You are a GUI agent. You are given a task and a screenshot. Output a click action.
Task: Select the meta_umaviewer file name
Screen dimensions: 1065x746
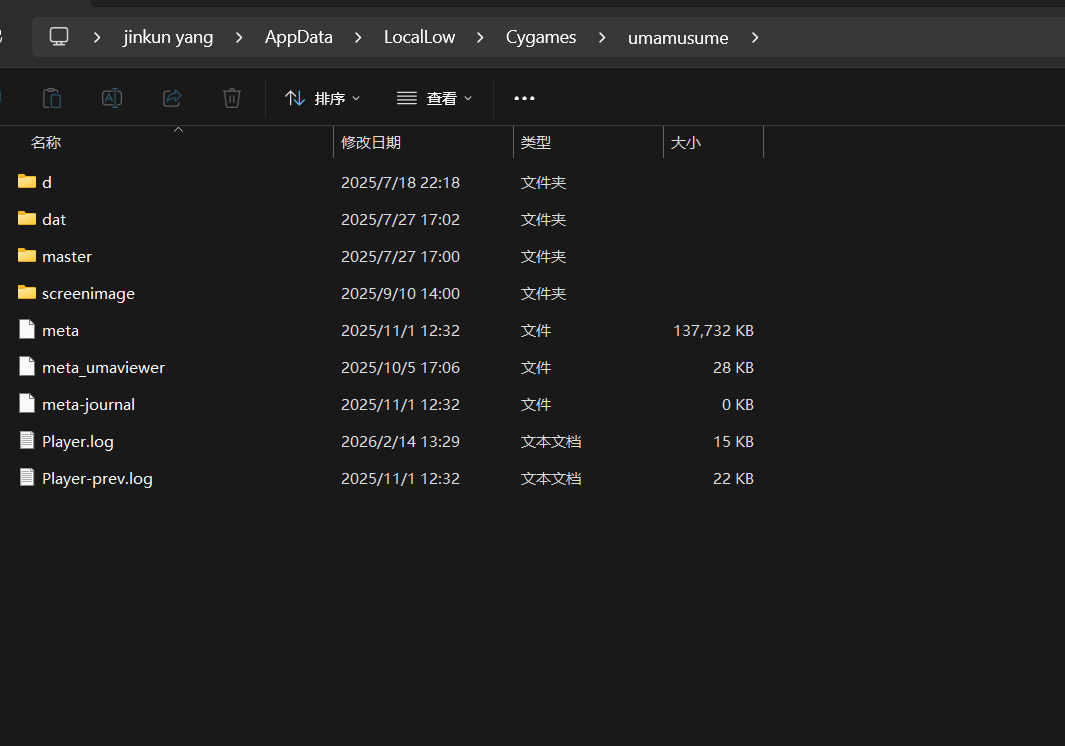103,368
